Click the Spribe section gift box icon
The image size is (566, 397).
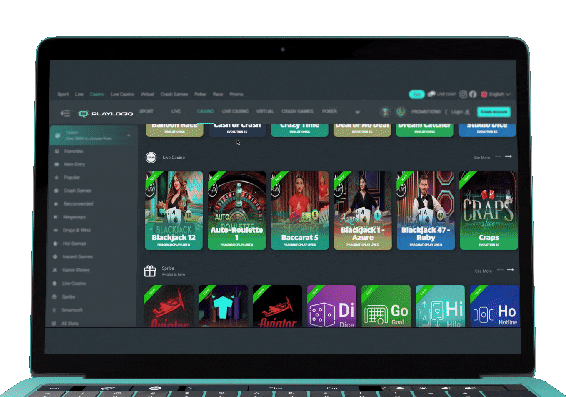[x=150, y=271]
